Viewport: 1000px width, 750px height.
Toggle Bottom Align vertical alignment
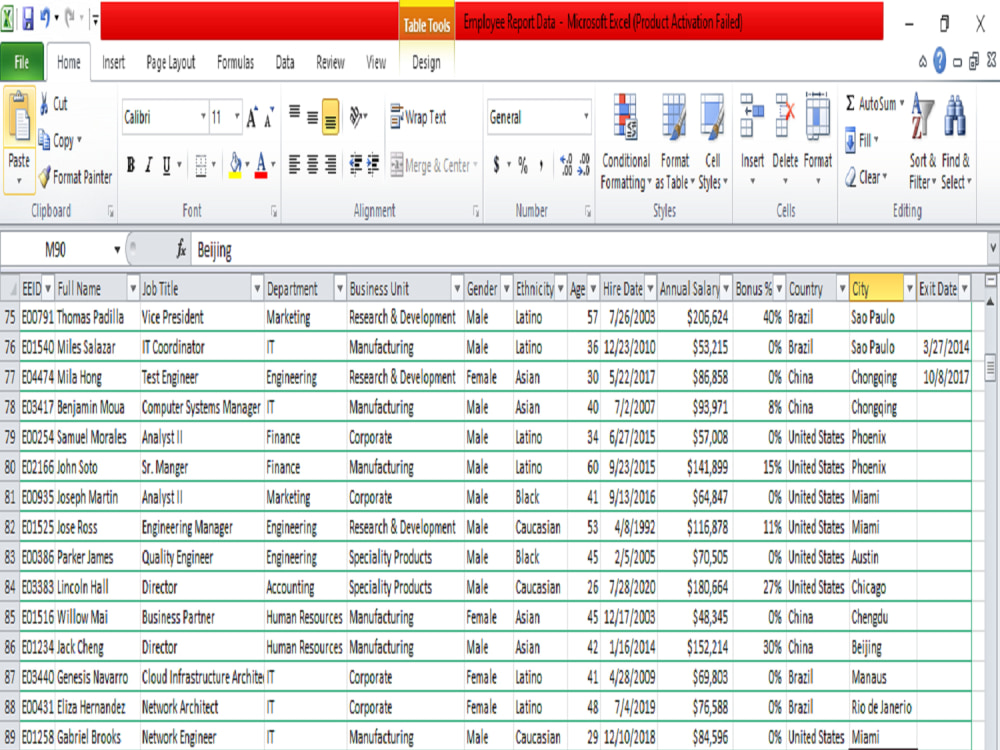(x=330, y=117)
